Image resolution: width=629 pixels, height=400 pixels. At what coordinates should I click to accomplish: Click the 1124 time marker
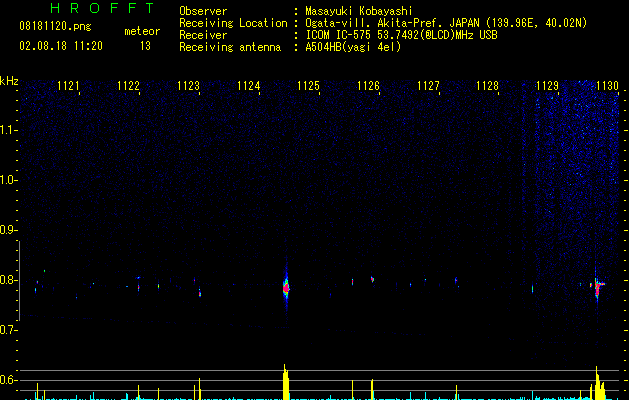click(x=248, y=86)
